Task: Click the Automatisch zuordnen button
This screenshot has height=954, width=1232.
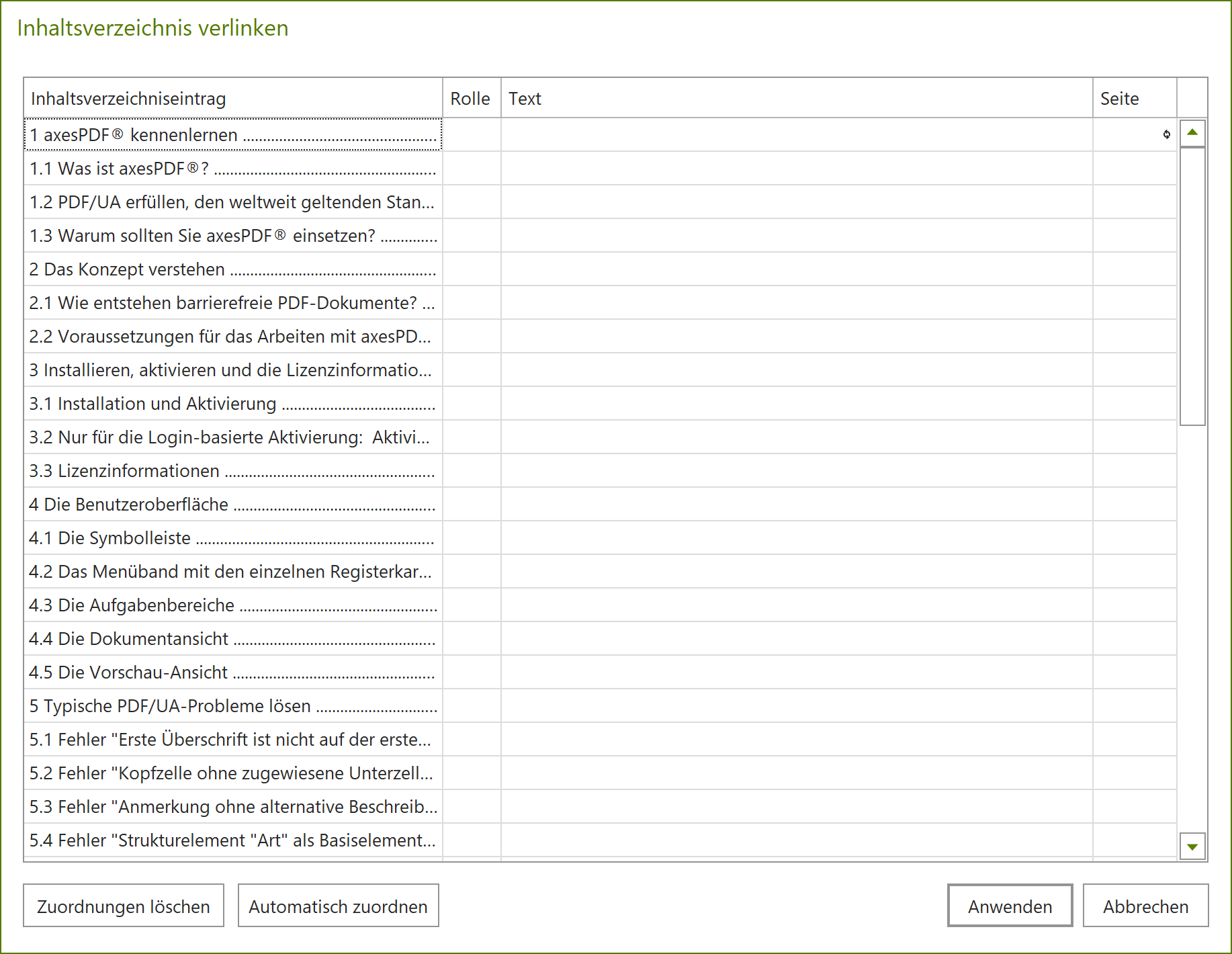Action: (x=339, y=906)
